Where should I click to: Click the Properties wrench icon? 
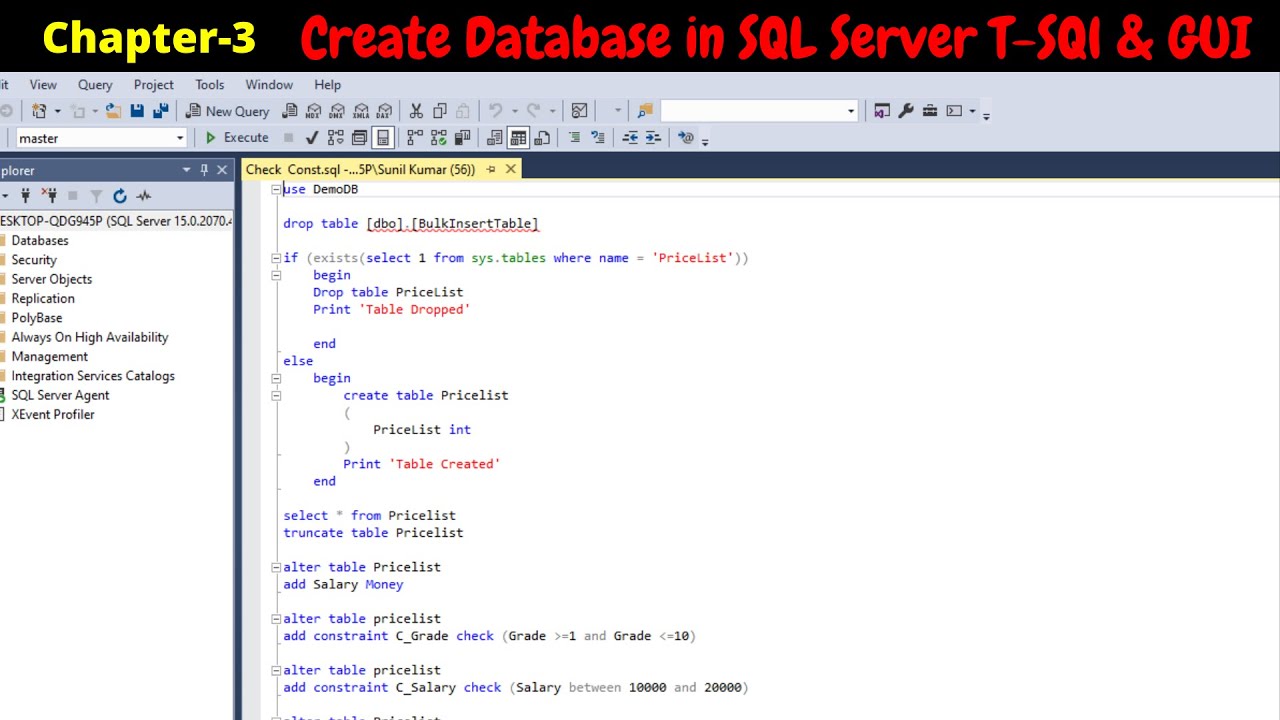coord(906,111)
